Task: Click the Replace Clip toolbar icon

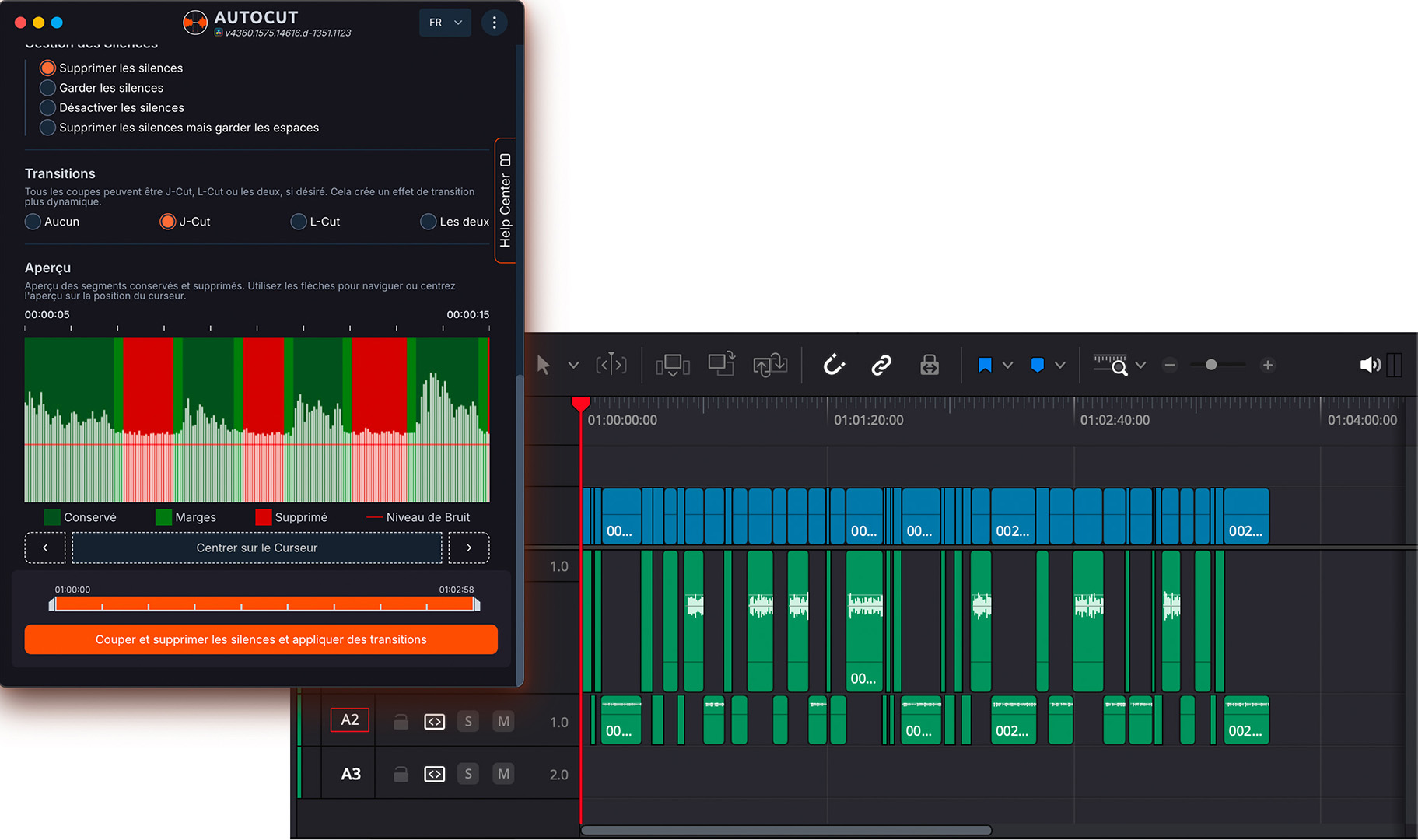Action: (x=769, y=365)
